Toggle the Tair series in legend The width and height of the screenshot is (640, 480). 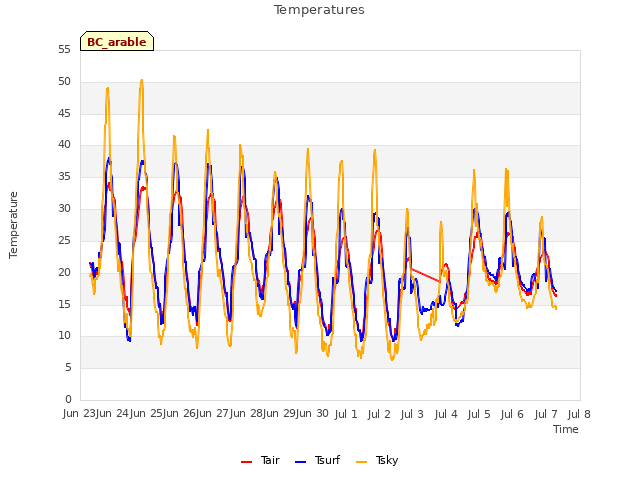[x=260, y=460]
